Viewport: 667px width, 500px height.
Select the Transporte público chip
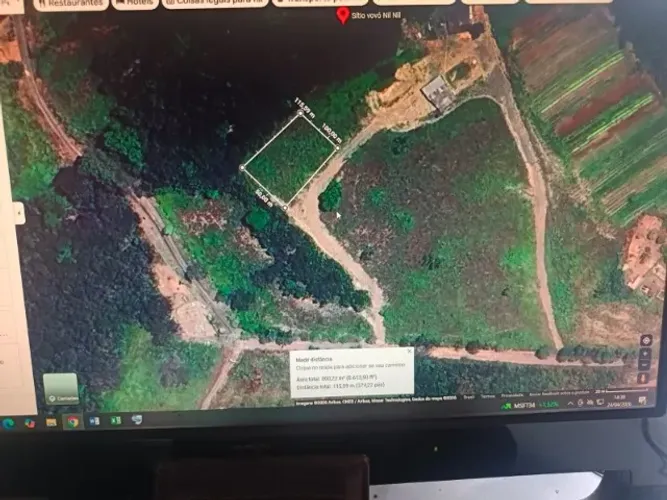point(321,2)
